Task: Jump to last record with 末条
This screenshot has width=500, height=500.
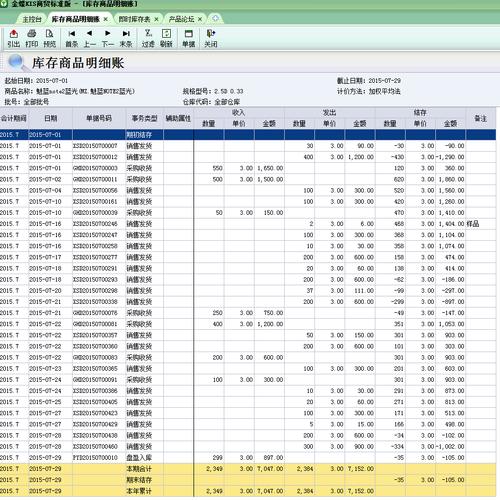Action: pyautogui.click(x=126, y=38)
